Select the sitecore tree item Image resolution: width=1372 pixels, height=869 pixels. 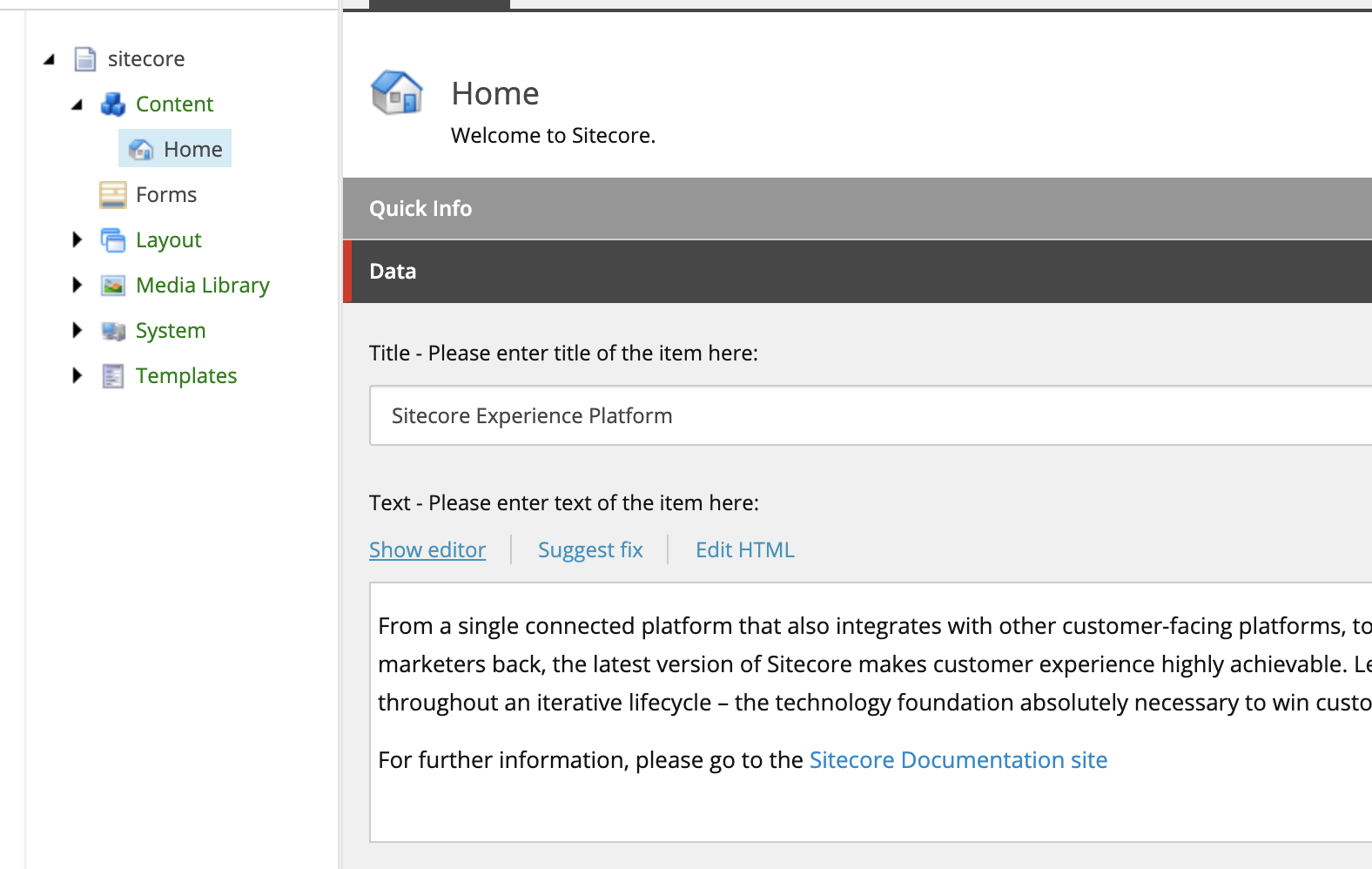(x=146, y=59)
